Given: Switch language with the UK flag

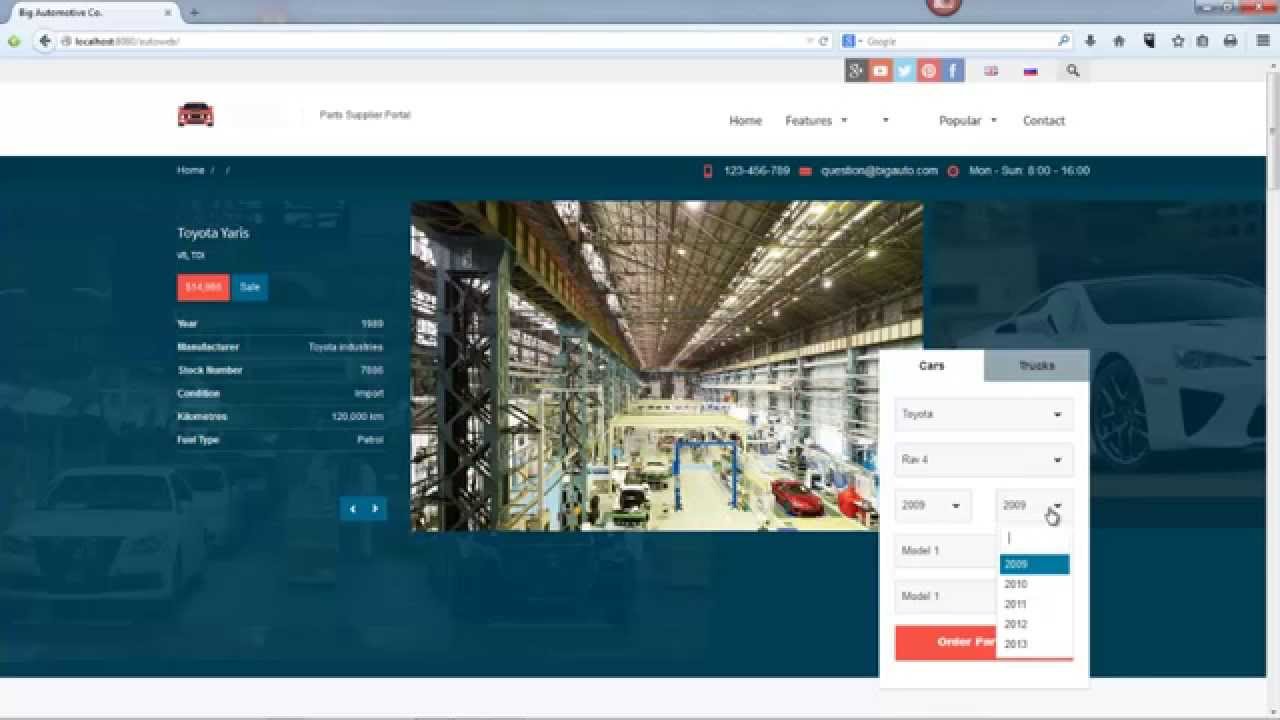Looking at the screenshot, I should click(x=991, y=71).
